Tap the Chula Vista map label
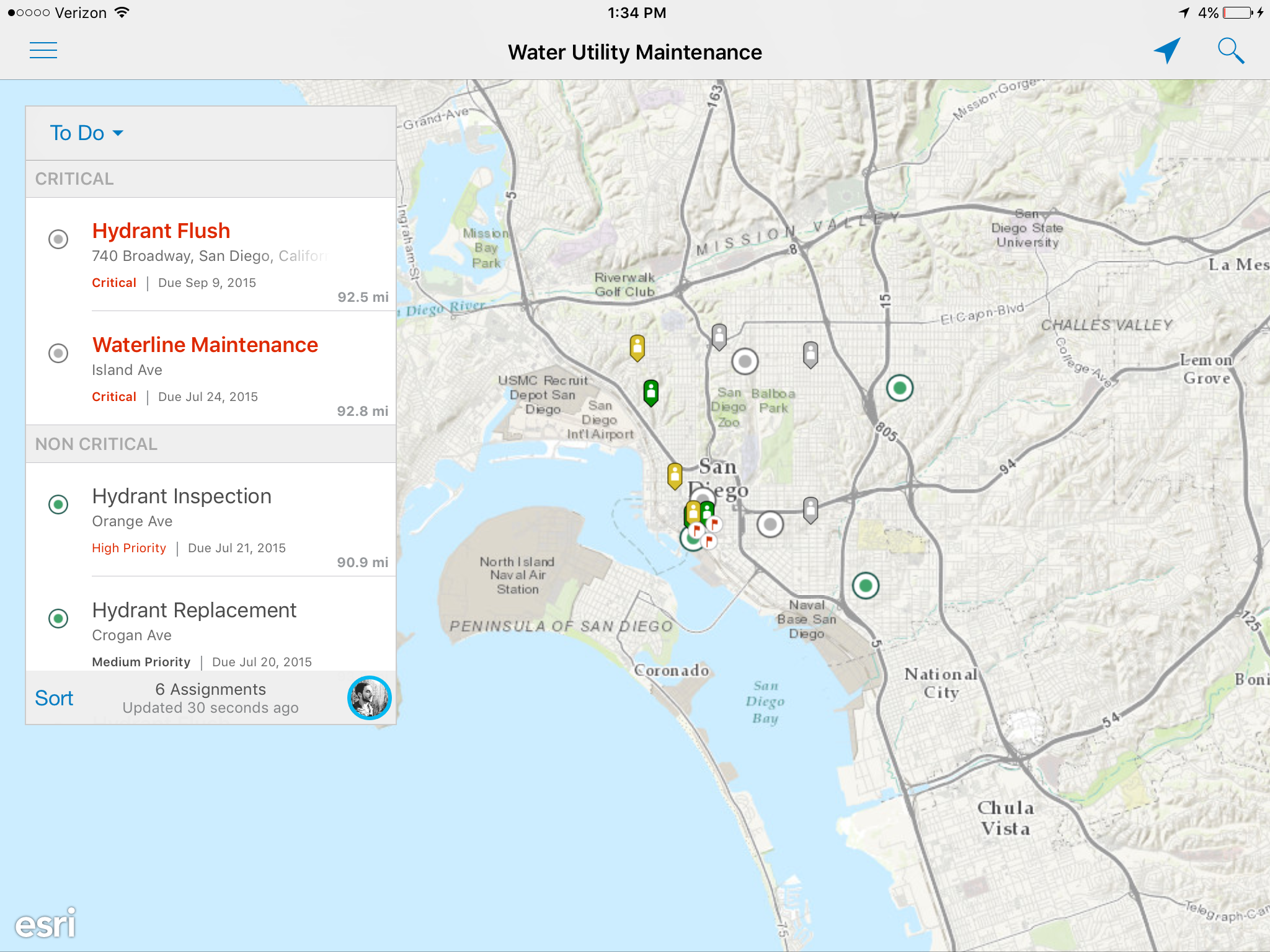This screenshot has height=952, width=1270. click(1006, 818)
